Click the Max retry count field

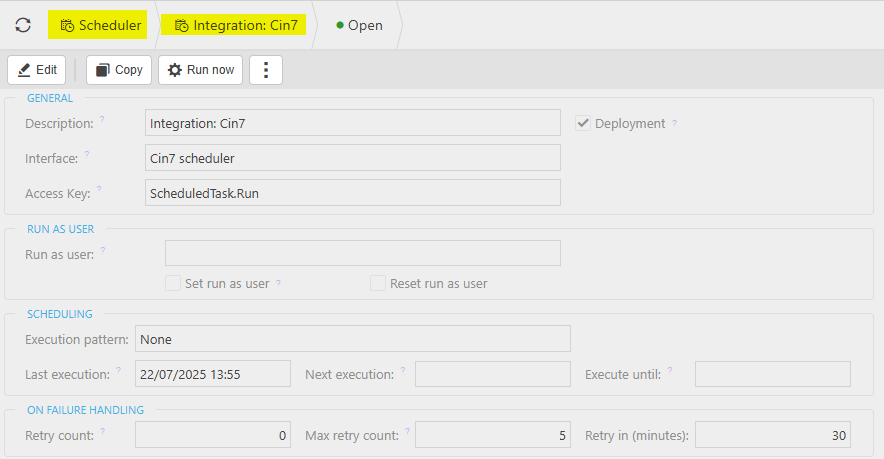[x=492, y=435]
